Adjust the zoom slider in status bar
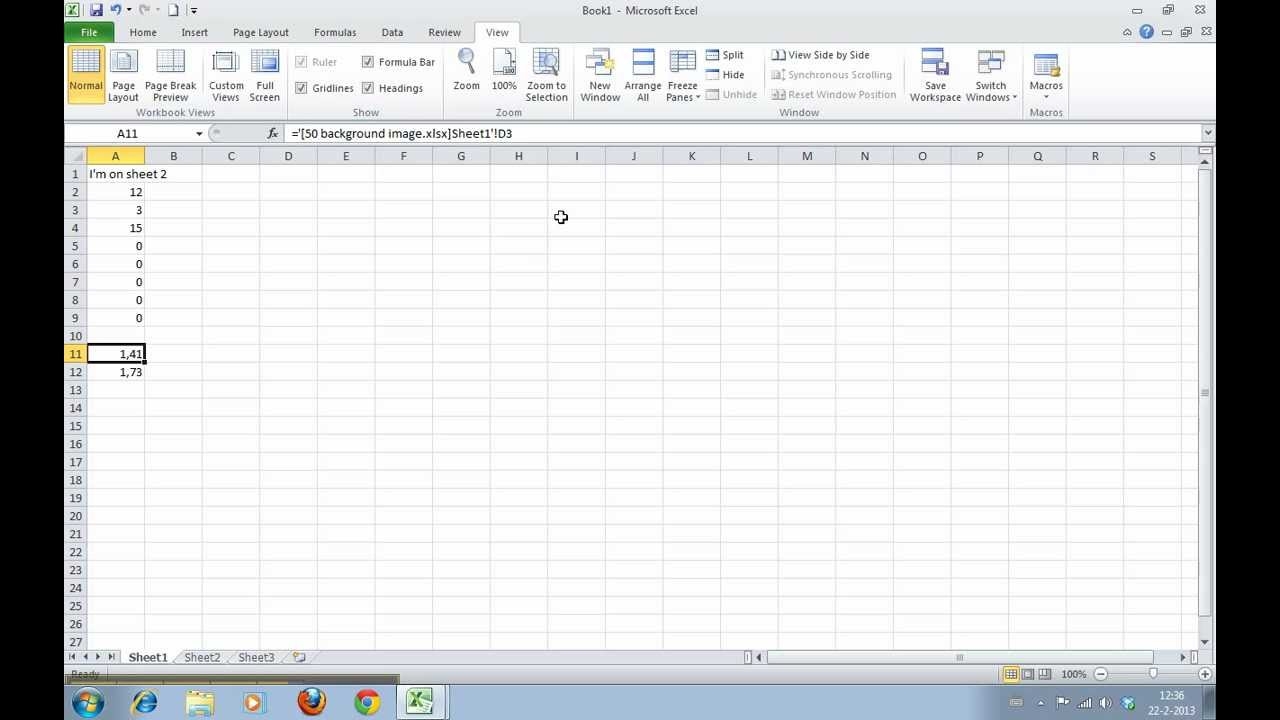 tap(1153, 674)
